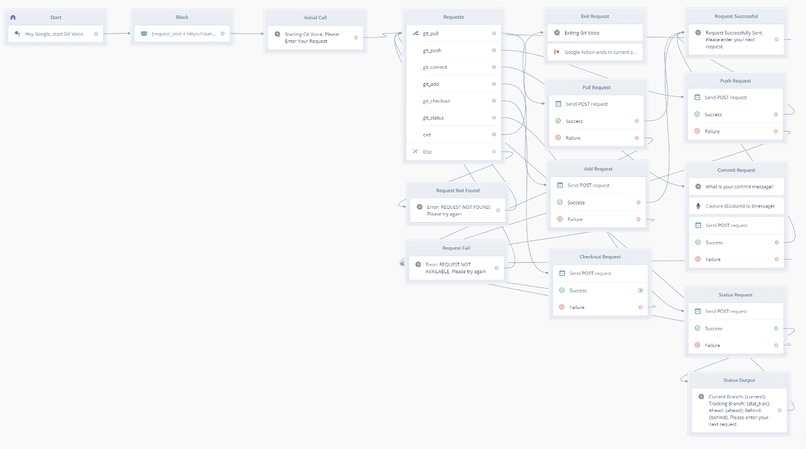The height and width of the screenshot is (449, 806).
Task: Click the speak icon in Request Fail block
Action: pyautogui.click(x=418, y=264)
